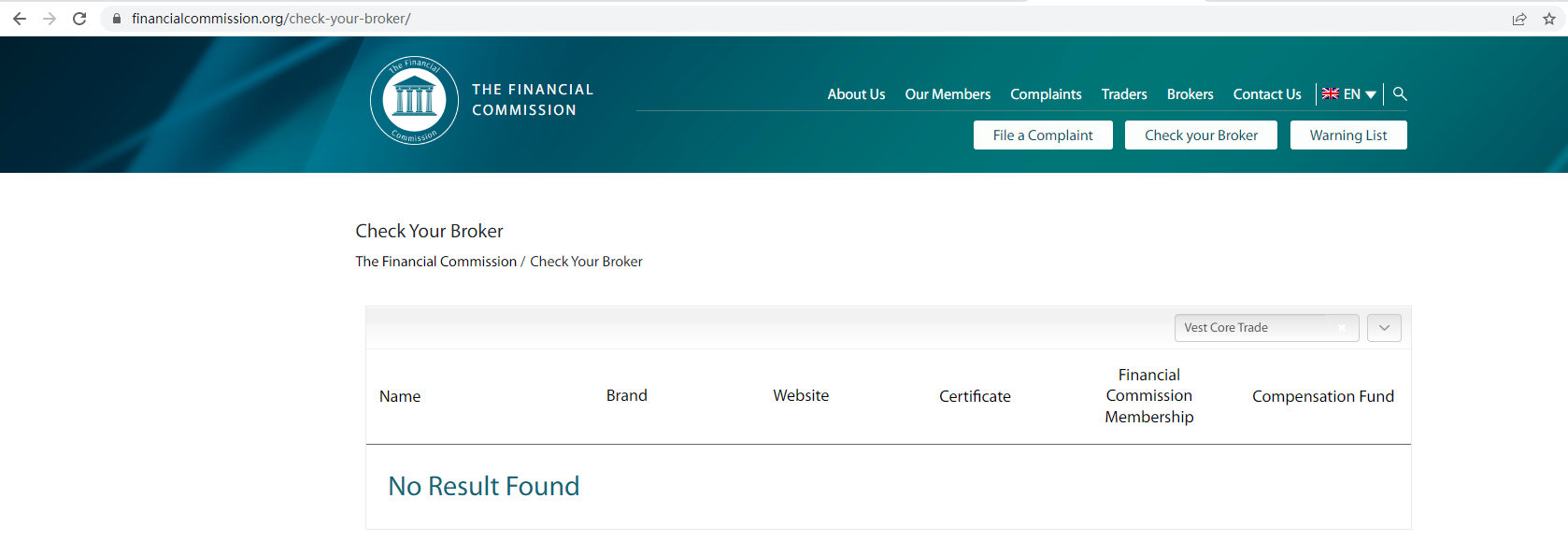Click the padlock site info icon
This screenshot has width=1568, height=555.
pos(117,19)
